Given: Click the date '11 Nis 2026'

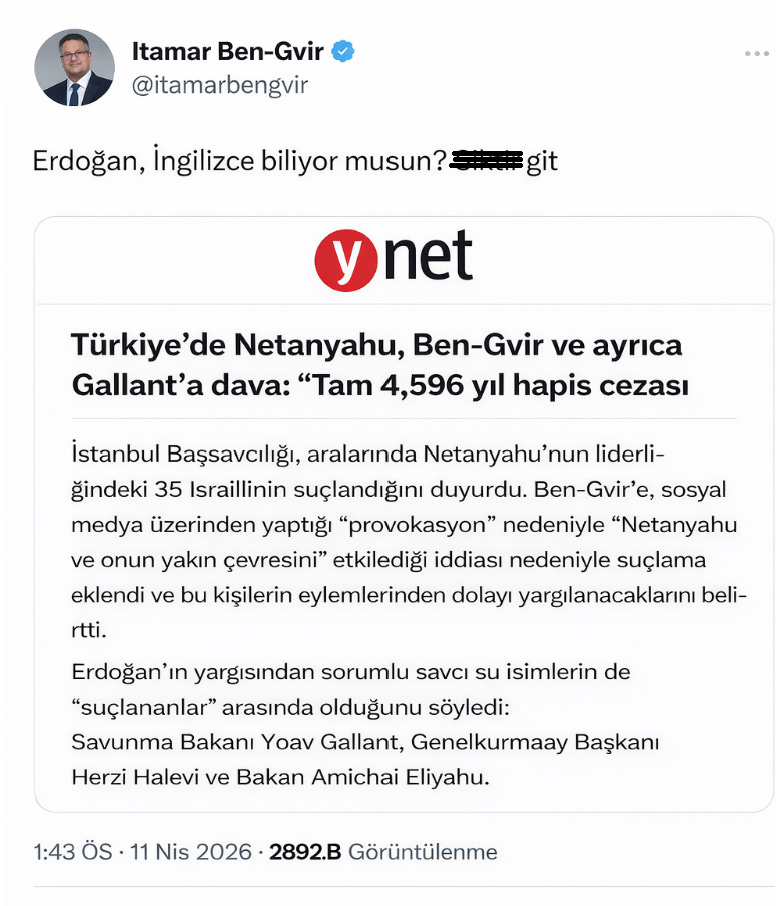Looking at the screenshot, I should pyautogui.click(x=191, y=852).
